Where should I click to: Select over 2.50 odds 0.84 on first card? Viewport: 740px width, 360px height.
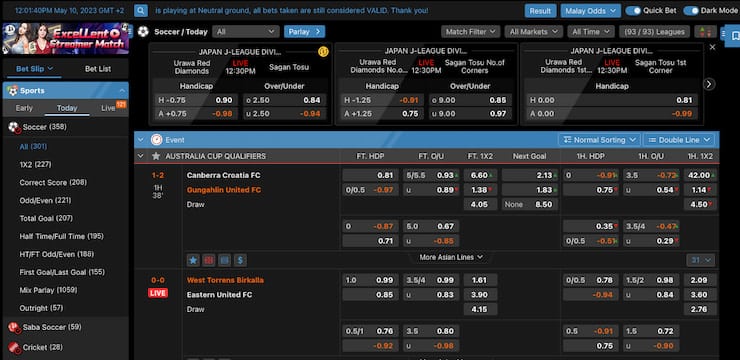click(x=284, y=100)
